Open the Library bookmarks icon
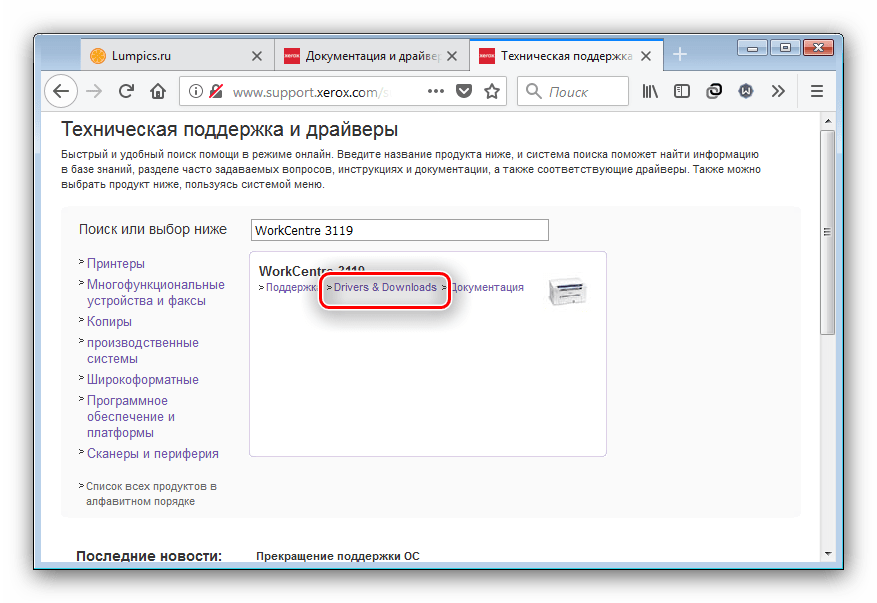 point(651,91)
